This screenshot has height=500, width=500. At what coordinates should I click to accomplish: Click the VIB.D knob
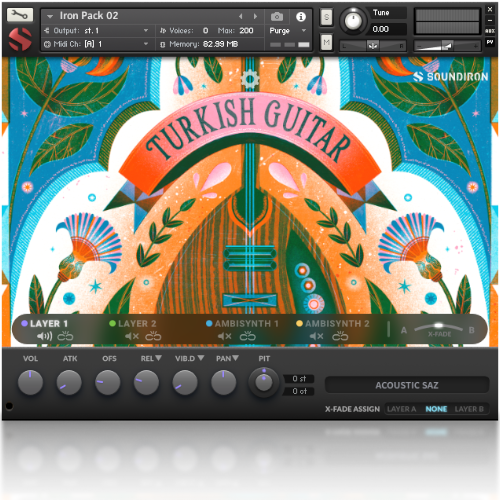tap(185, 382)
